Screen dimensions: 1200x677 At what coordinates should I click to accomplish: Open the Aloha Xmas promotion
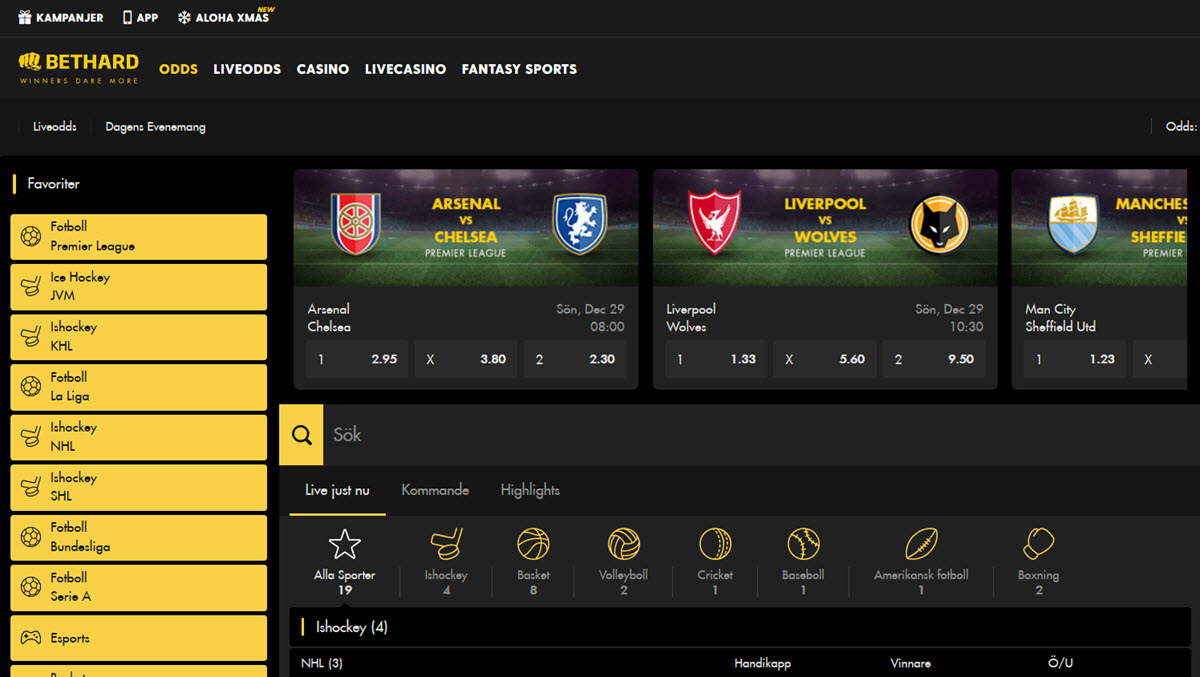[x=223, y=18]
